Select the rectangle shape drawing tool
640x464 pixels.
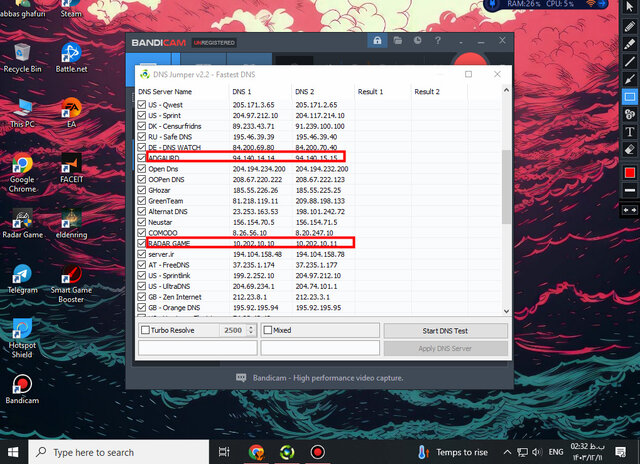(x=630, y=97)
